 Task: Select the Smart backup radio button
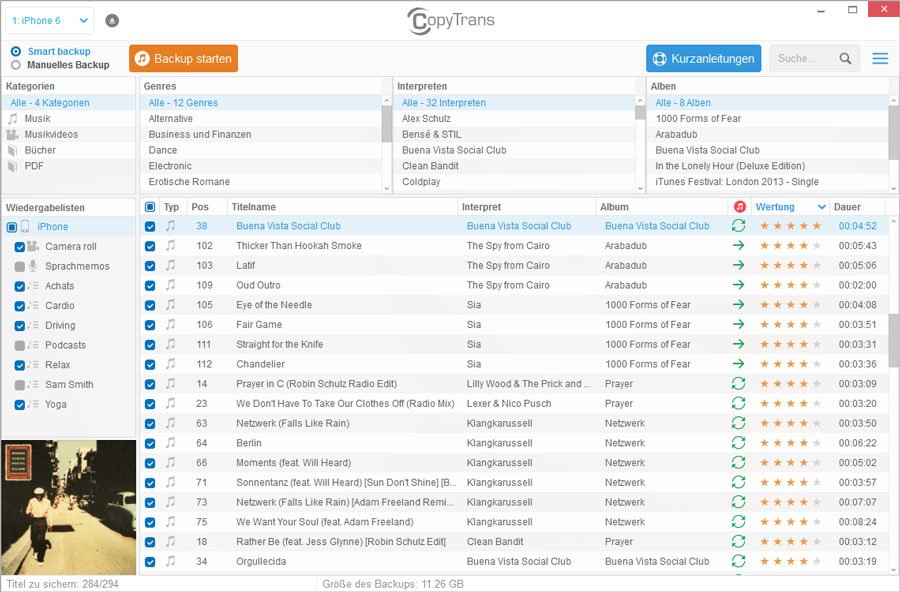(16, 52)
